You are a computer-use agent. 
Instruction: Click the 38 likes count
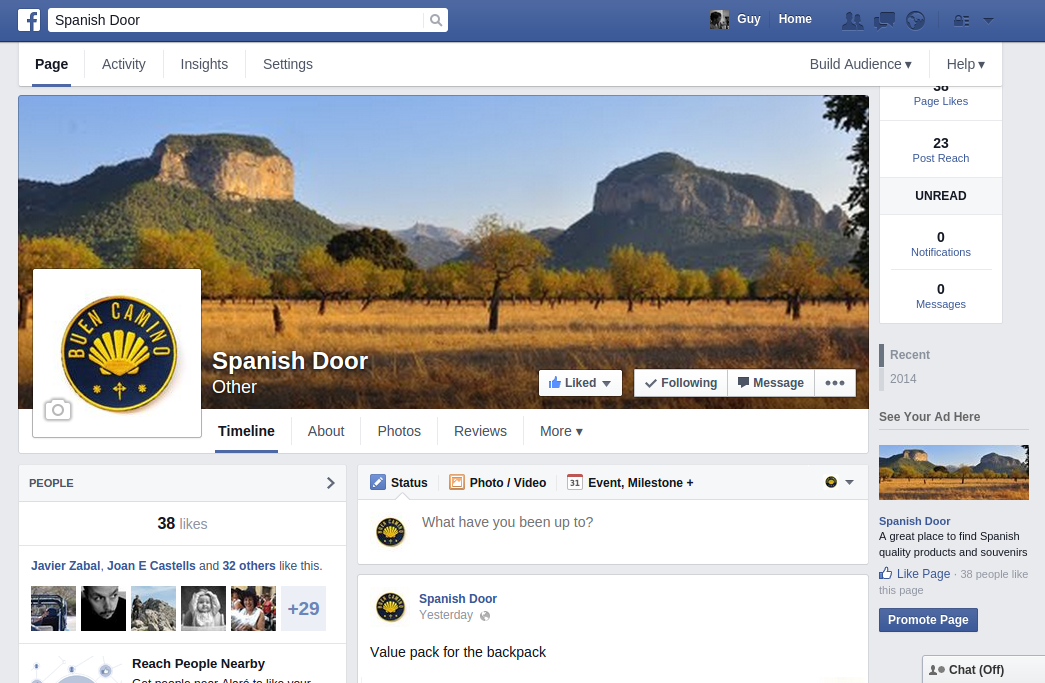182,524
